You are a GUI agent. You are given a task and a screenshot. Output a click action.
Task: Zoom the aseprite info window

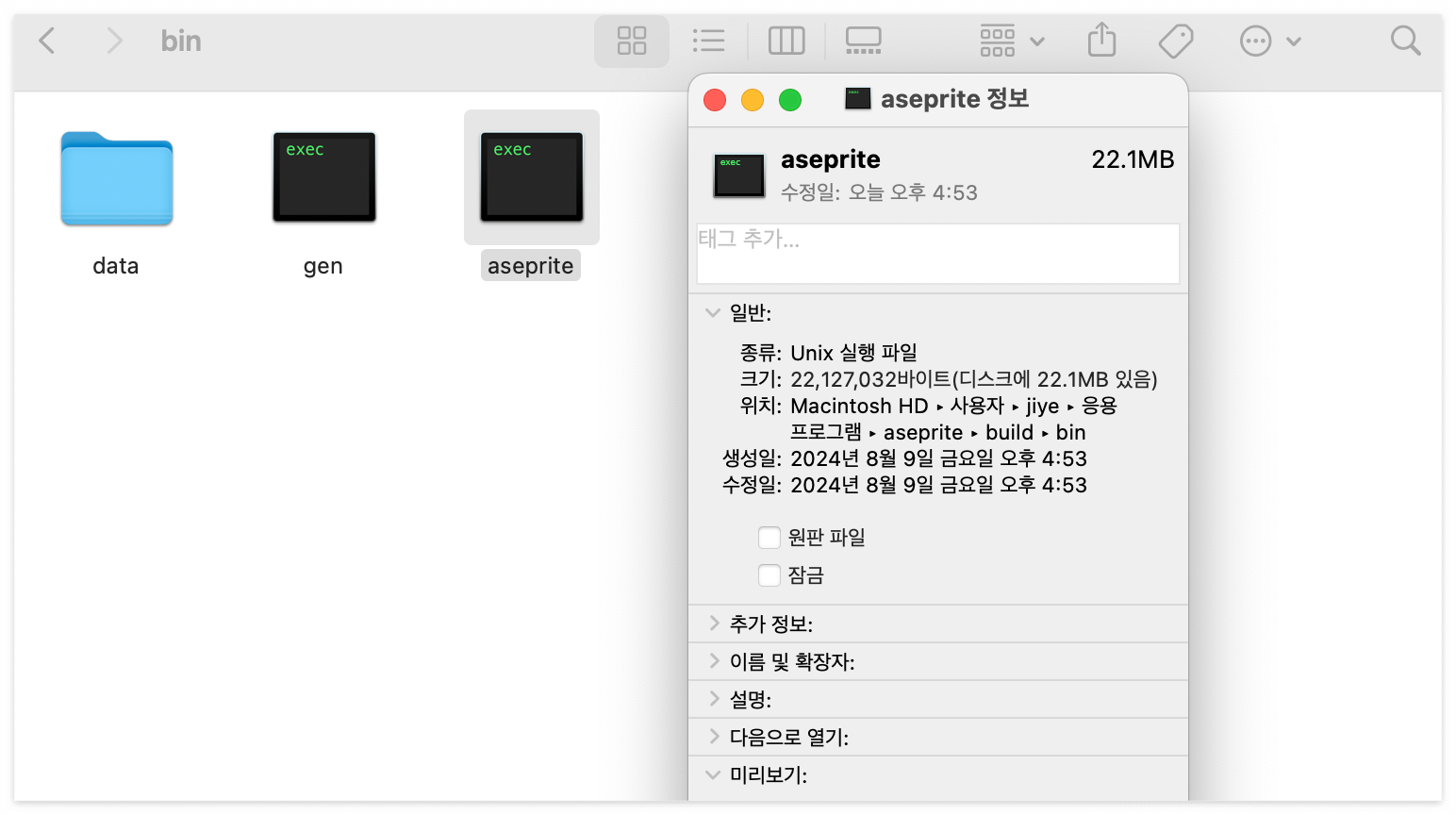pyautogui.click(x=790, y=100)
